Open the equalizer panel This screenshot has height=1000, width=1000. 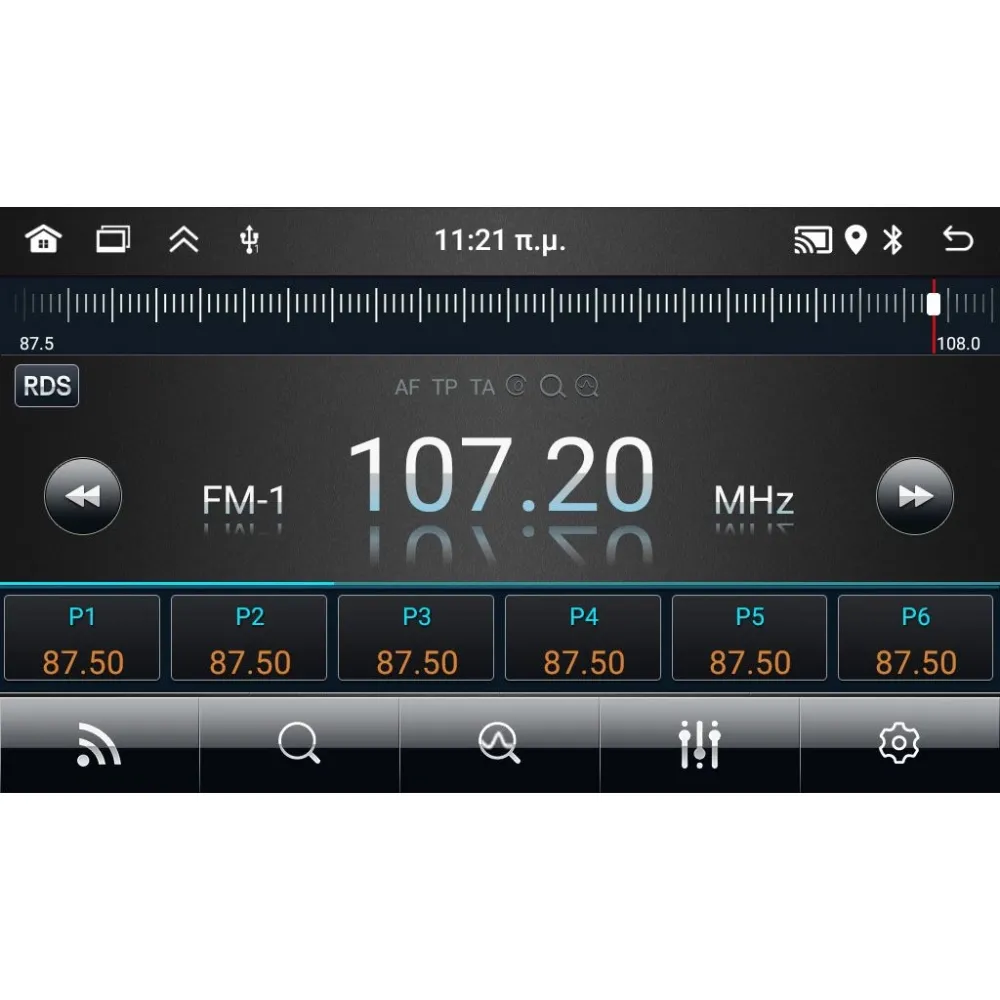pyautogui.click(x=699, y=743)
